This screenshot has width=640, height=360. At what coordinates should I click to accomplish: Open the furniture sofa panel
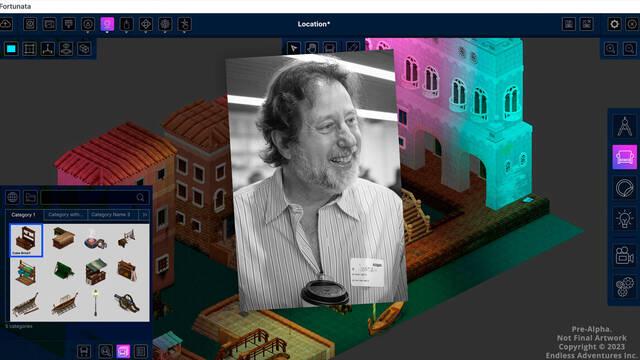pos(624,157)
